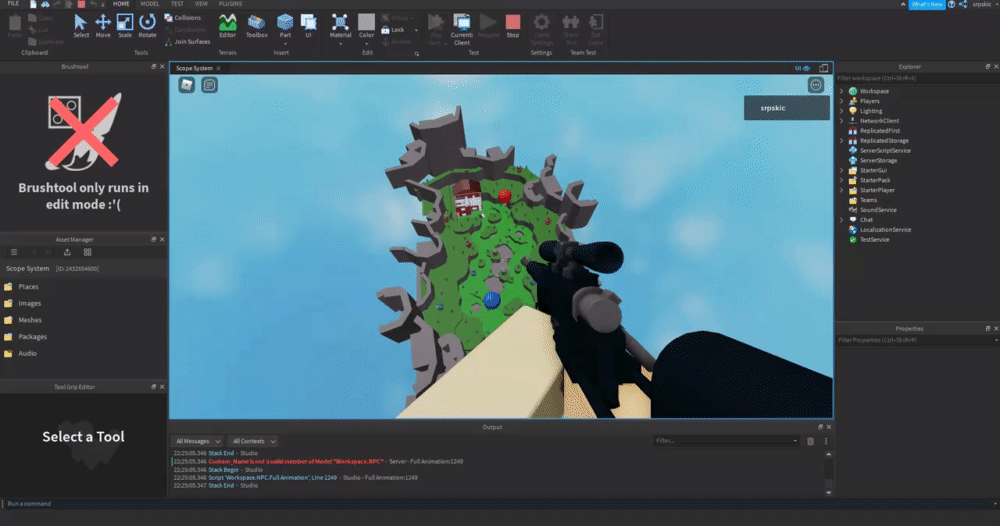This screenshot has height=526, width=1000.
Task: Expand the Players node
Action: pyautogui.click(x=841, y=101)
